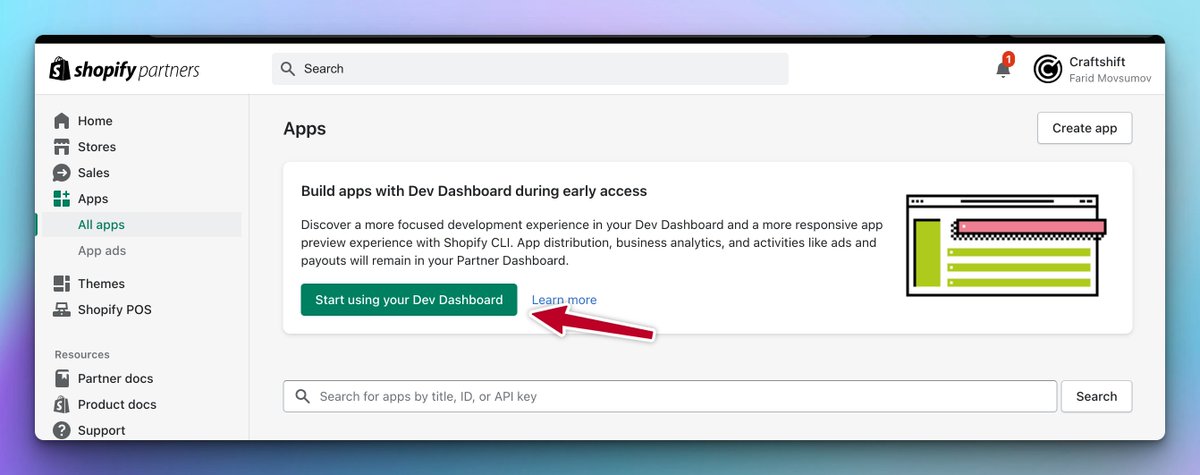
Task: Open Product docs link
Action: coord(117,405)
